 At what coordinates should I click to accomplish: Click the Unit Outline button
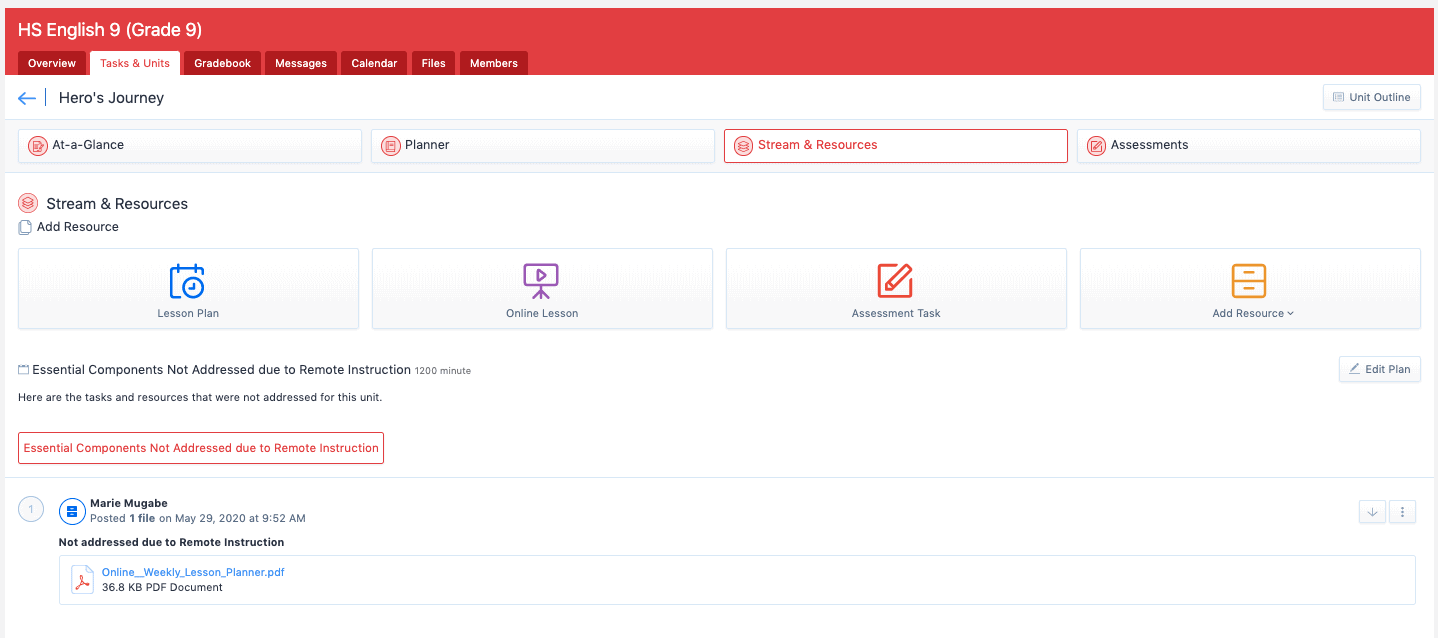click(x=1371, y=97)
